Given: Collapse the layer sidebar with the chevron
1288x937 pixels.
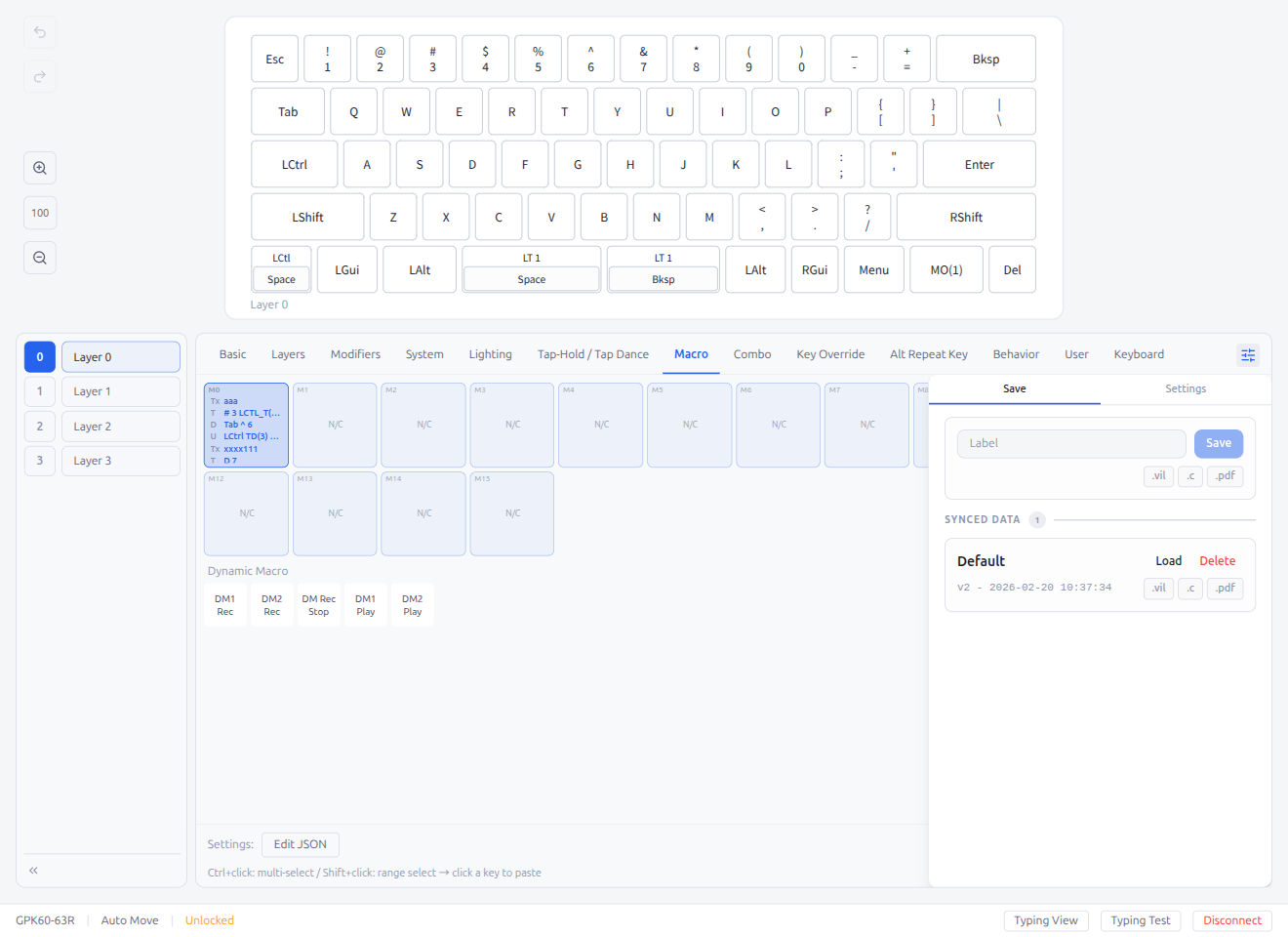Looking at the screenshot, I should click(x=32, y=869).
